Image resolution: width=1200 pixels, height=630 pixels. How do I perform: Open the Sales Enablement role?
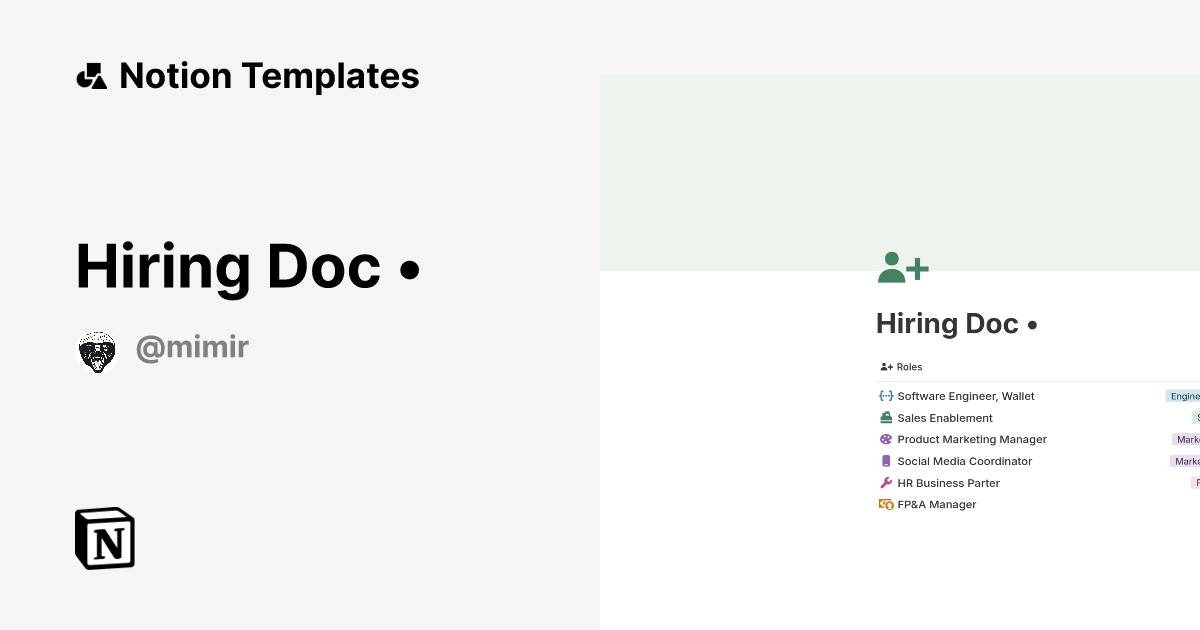click(x=944, y=417)
